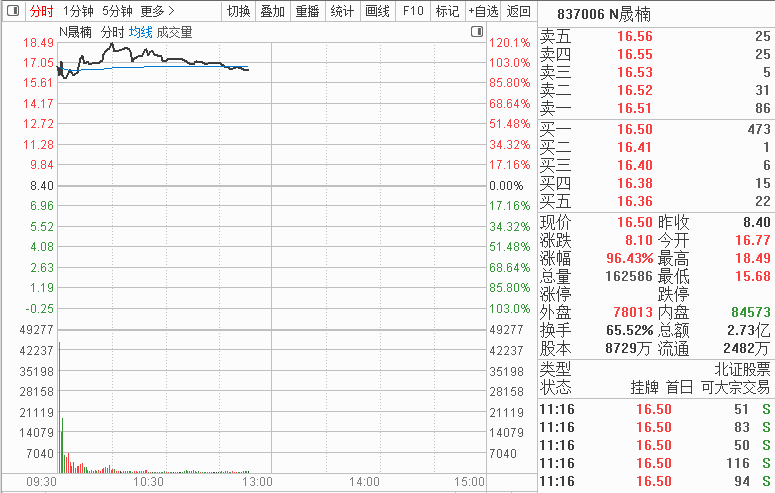Image resolution: width=775 pixels, height=493 pixels.
Task: Click the 买一 volume 473
Action: pos(759,129)
